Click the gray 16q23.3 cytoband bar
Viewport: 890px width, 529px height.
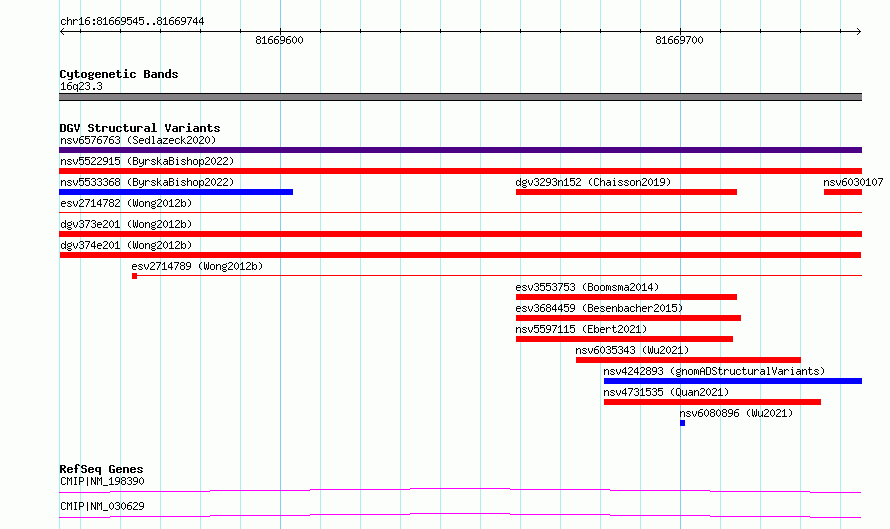pos(460,97)
